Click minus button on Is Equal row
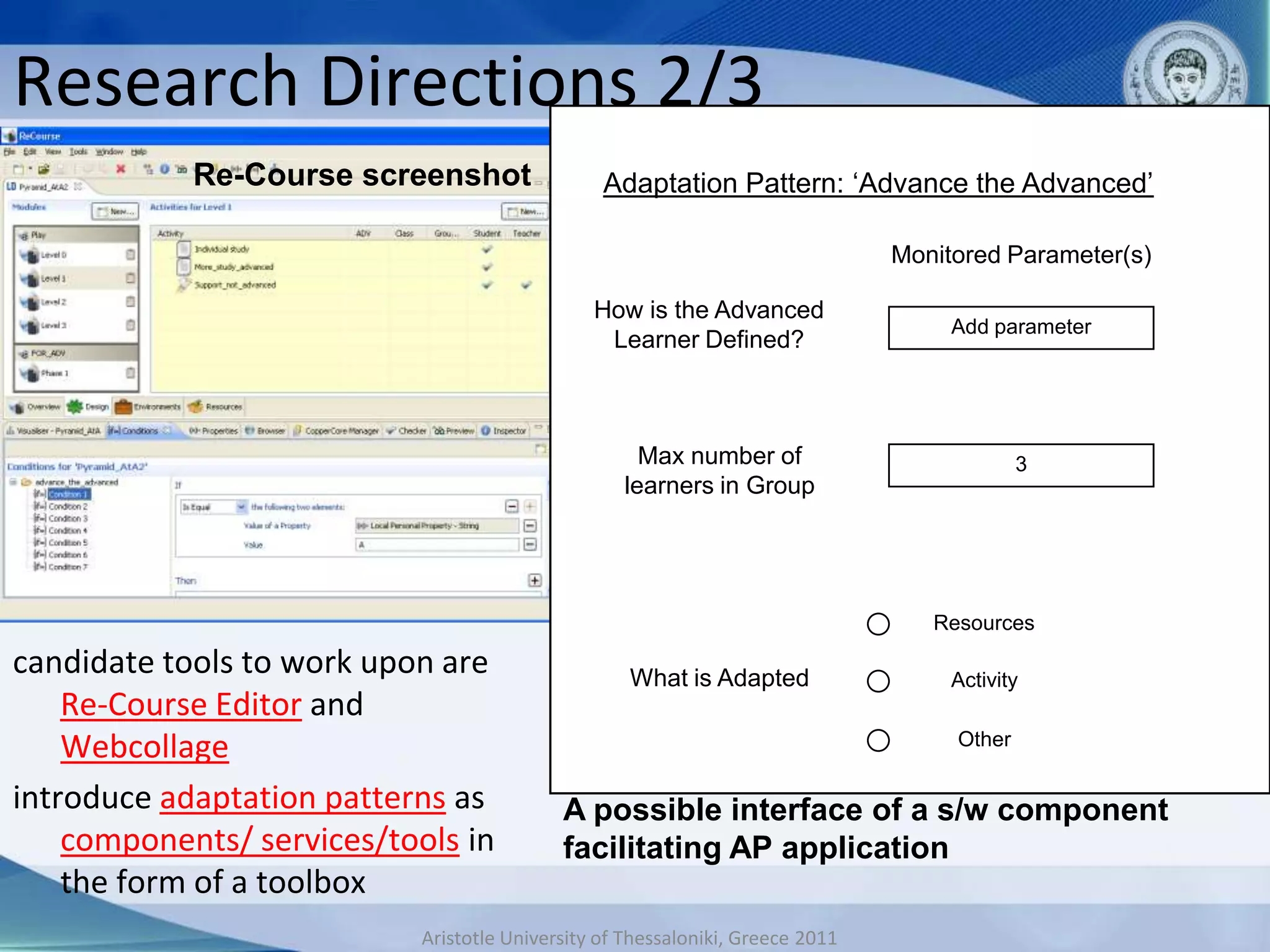This screenshot has height=952, width=1270. [x=512, y=506]
